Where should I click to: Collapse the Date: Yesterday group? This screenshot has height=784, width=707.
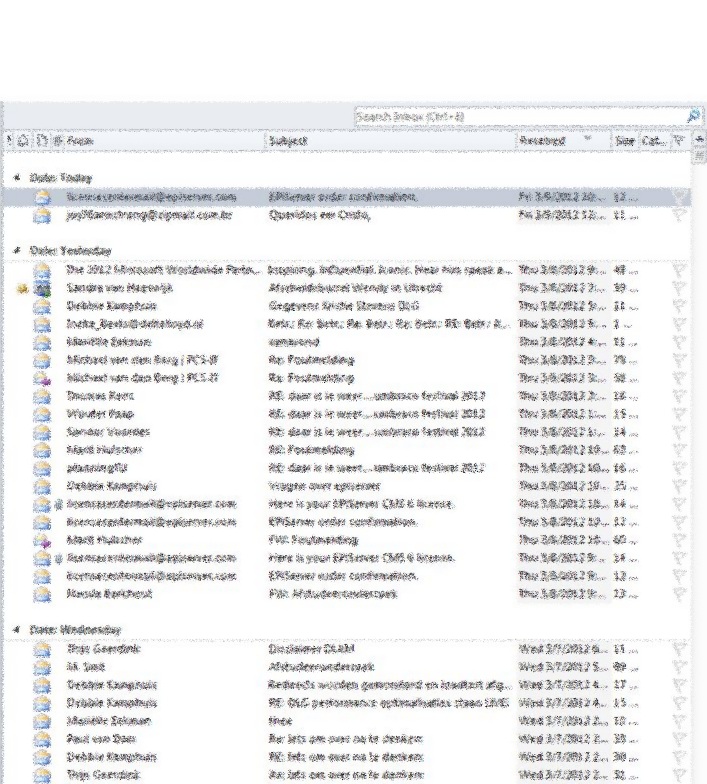tap(16, 251)
